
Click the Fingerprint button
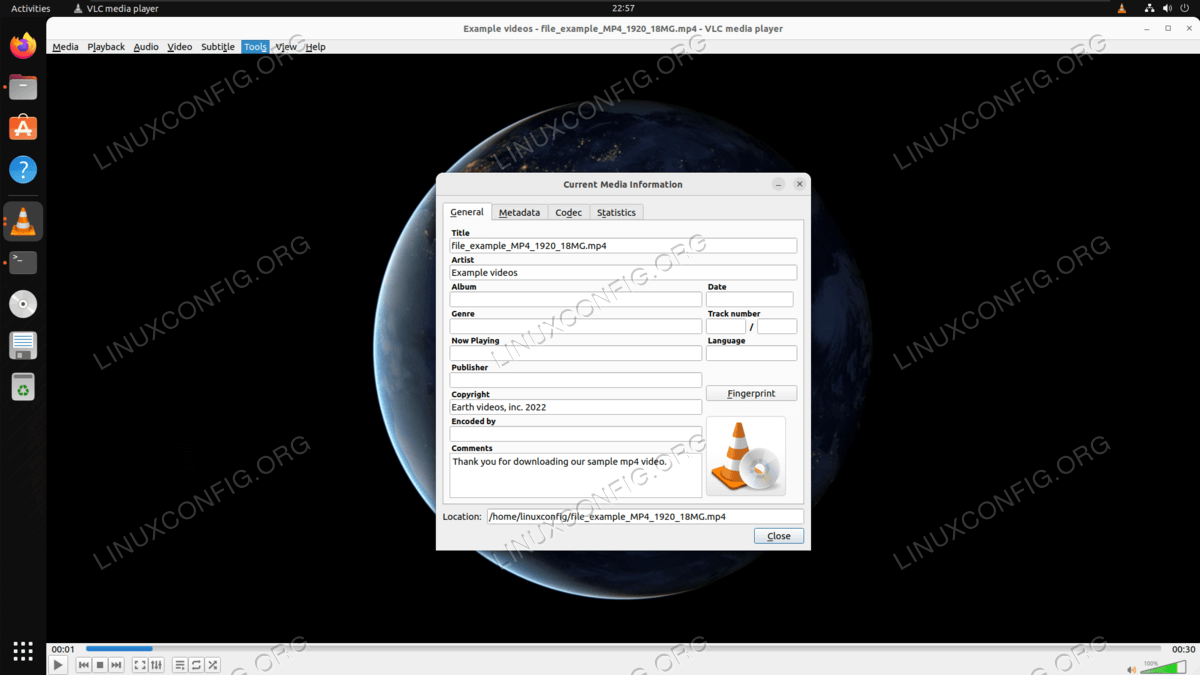tap(751, 393)
